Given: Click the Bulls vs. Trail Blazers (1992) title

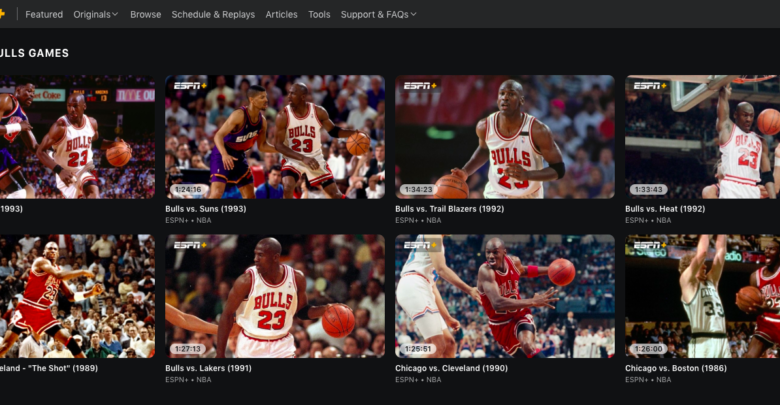Looking at the screenshot, I should [449, 209].
